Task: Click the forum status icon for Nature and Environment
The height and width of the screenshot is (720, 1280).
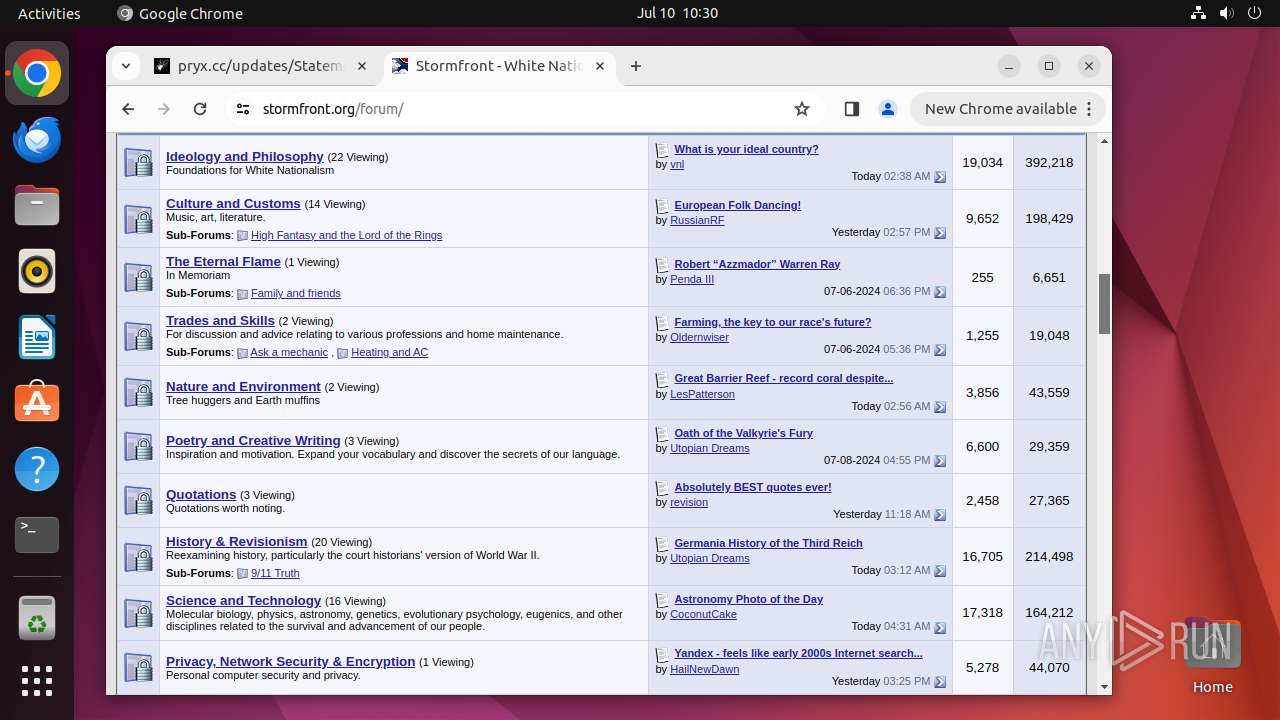Action: click(x=138, y=392)
